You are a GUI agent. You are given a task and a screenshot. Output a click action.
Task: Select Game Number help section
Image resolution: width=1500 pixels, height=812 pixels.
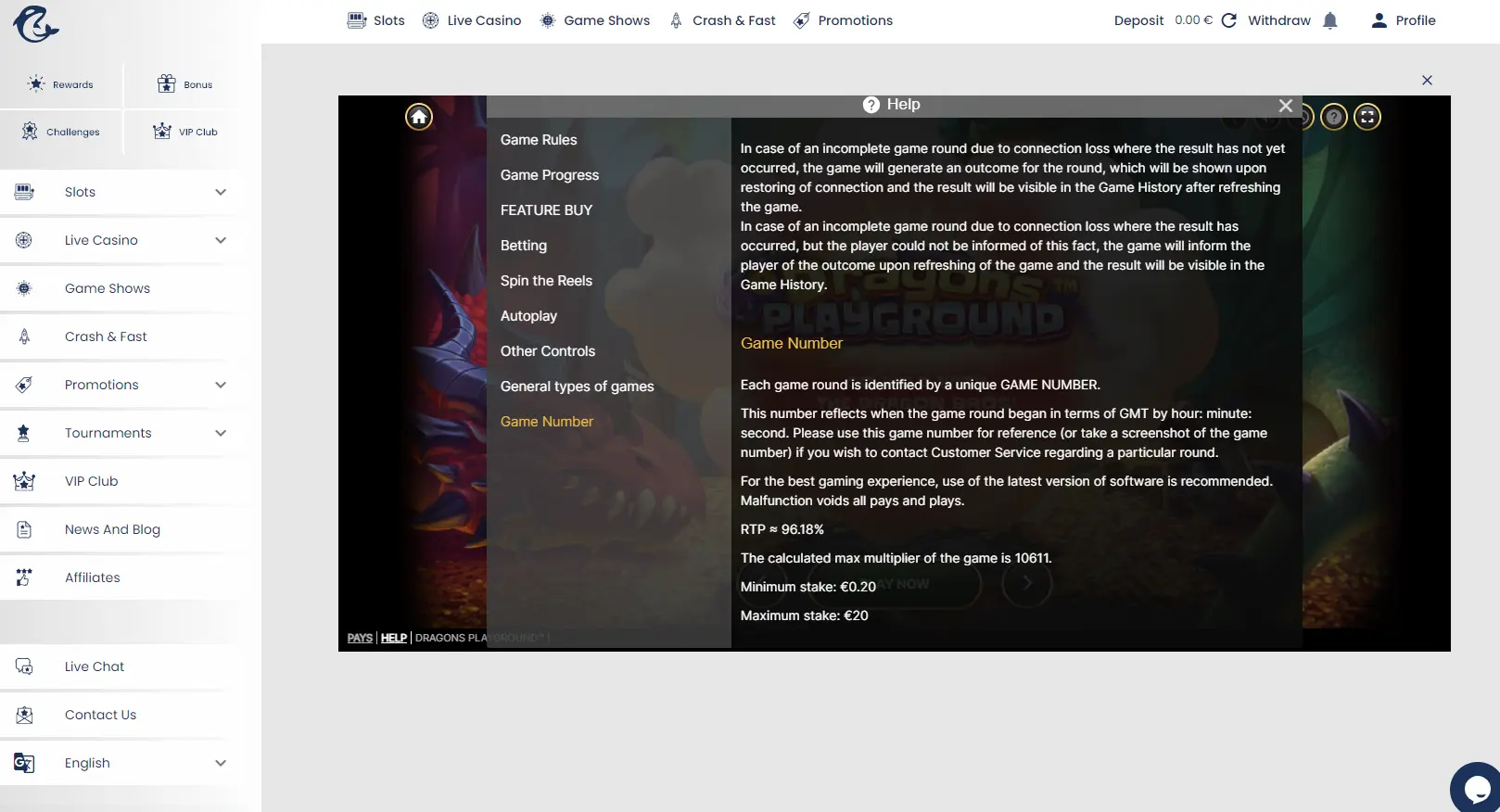click(x=547, y=422)
